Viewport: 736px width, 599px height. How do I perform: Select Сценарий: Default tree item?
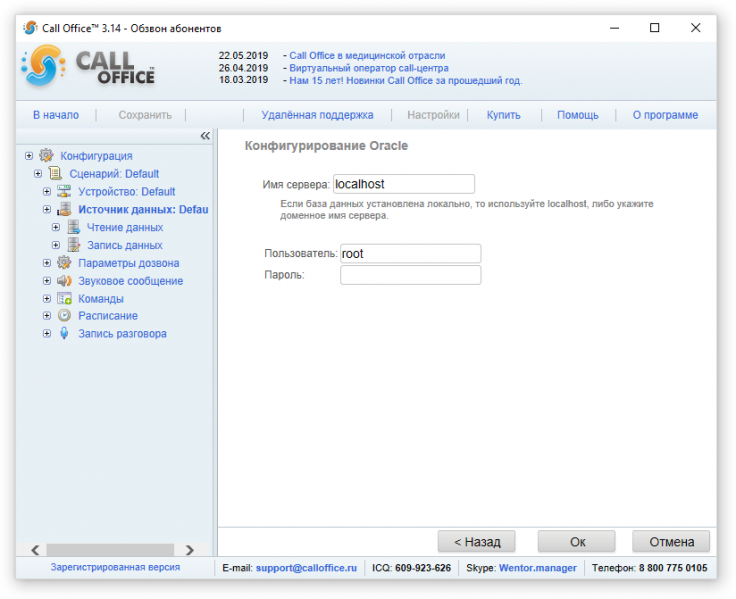(x=114, y=174)
